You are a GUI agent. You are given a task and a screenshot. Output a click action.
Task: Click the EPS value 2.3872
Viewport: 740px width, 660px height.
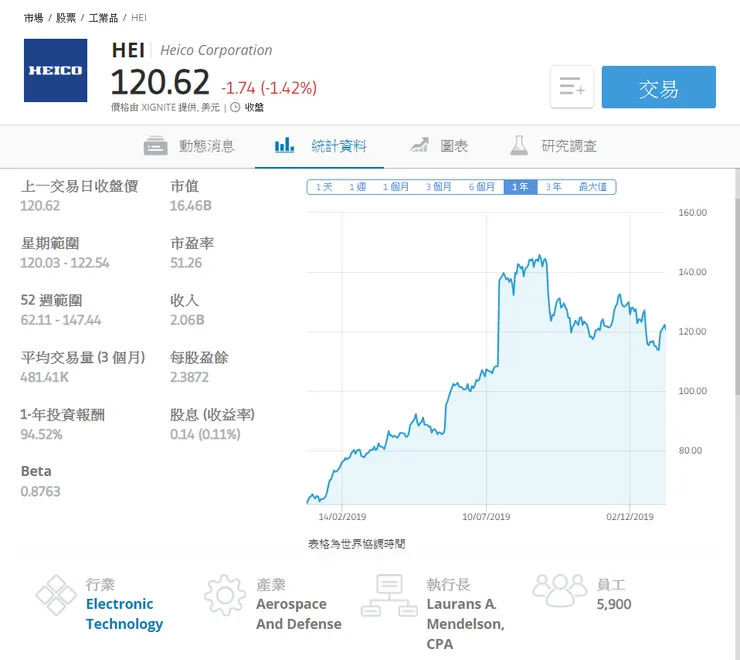pos(189,377)
